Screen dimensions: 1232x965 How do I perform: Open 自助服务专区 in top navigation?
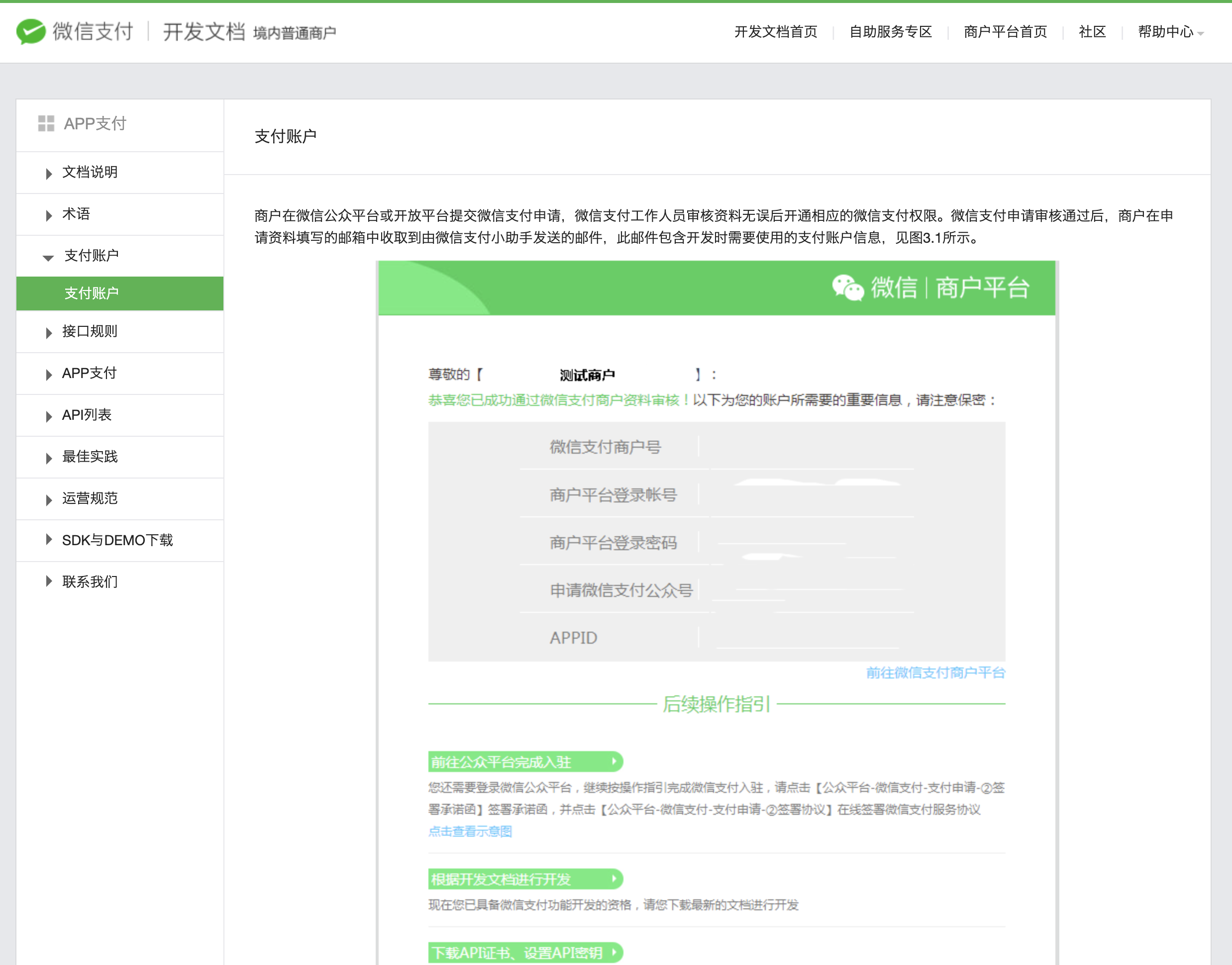coord(890,32)
